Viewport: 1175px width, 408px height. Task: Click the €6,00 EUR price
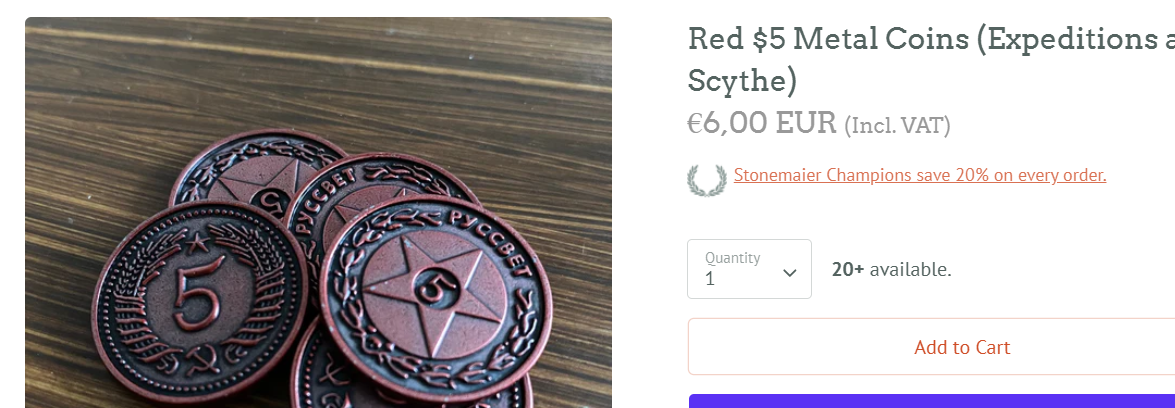coord(761,122)
